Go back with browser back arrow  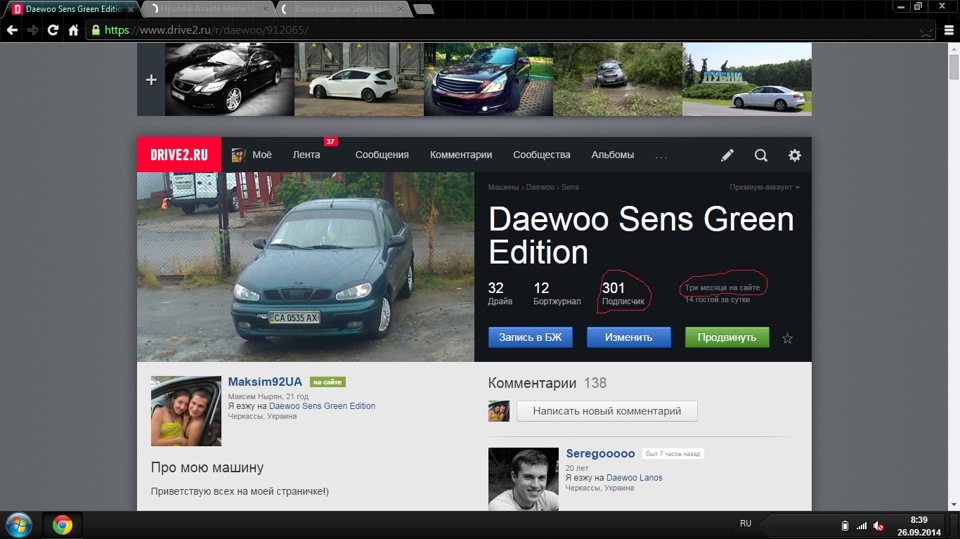12,30
